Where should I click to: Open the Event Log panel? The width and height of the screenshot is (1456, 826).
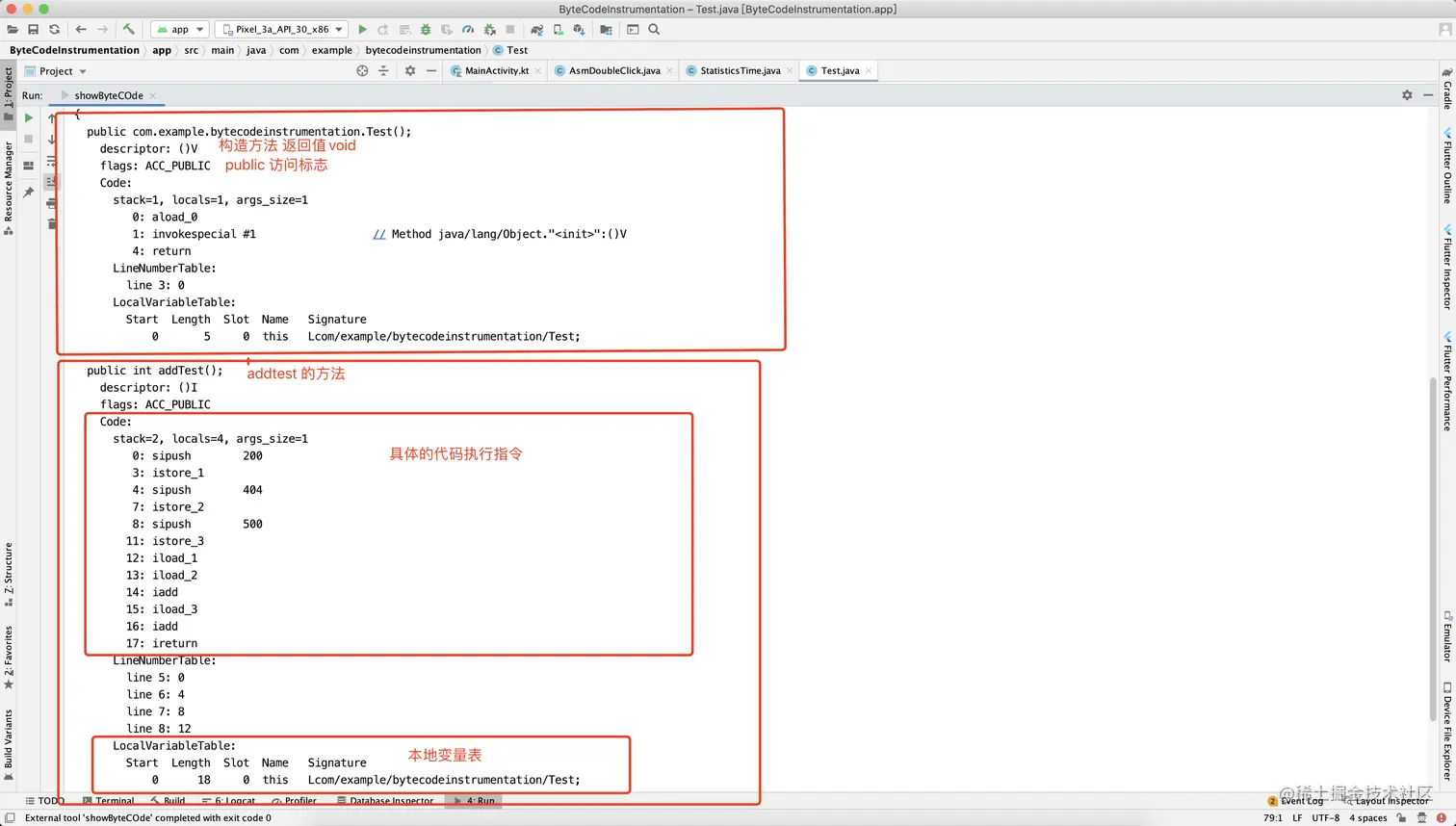click(x=1295, y=801)
